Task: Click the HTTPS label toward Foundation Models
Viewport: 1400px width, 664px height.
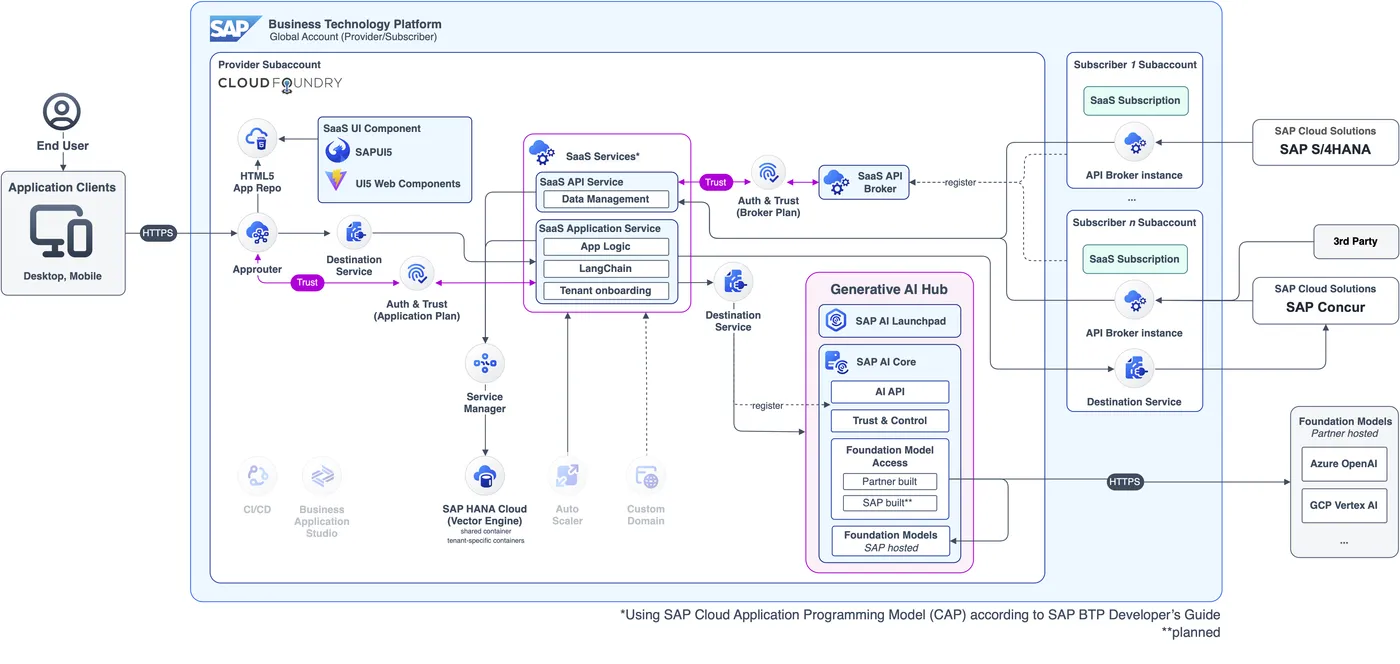Action: point(1125,482)
